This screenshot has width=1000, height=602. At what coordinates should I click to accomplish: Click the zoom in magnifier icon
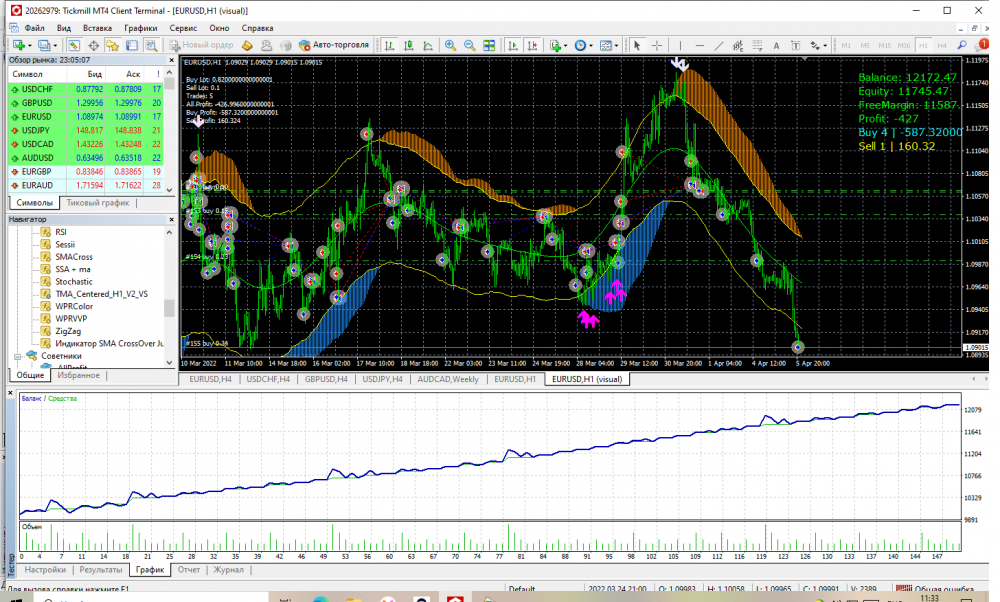coord(451,45)
